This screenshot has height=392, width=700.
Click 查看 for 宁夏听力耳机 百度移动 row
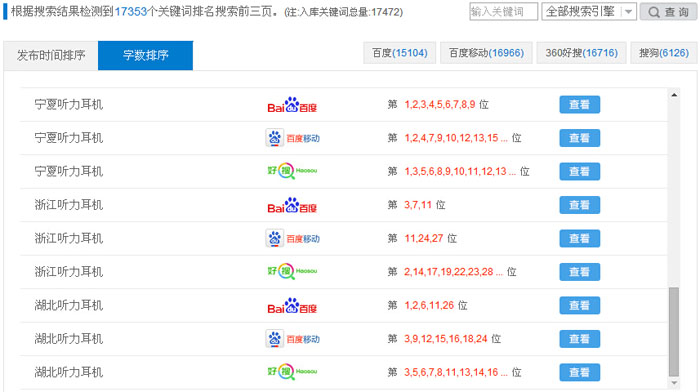pos(579,138)
